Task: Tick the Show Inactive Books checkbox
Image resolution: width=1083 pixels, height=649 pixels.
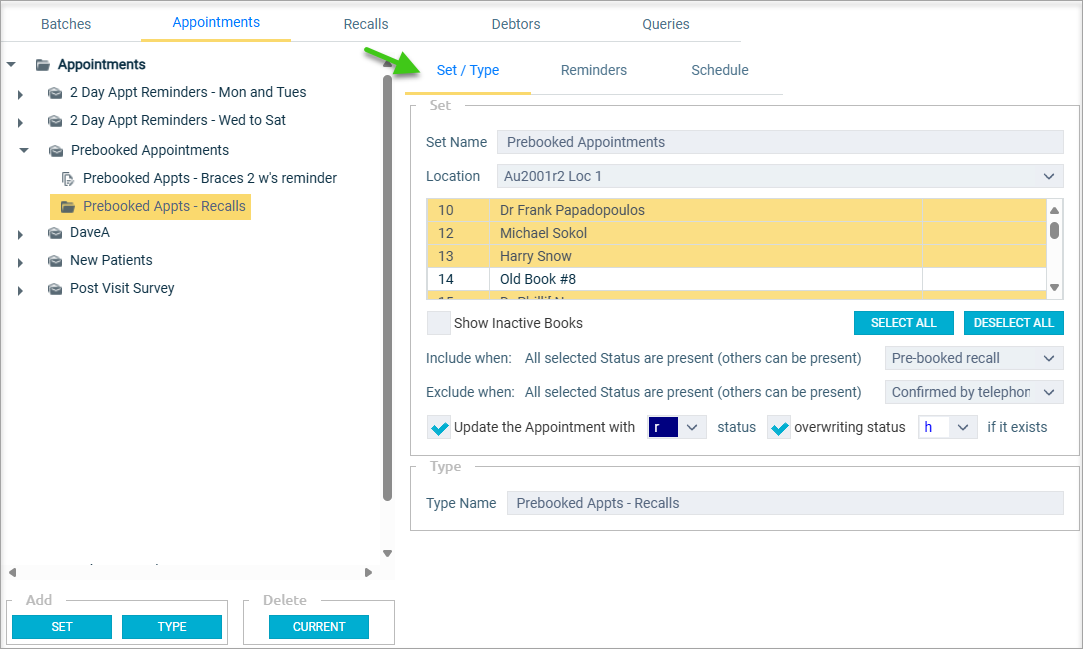Action: (439, 323)
